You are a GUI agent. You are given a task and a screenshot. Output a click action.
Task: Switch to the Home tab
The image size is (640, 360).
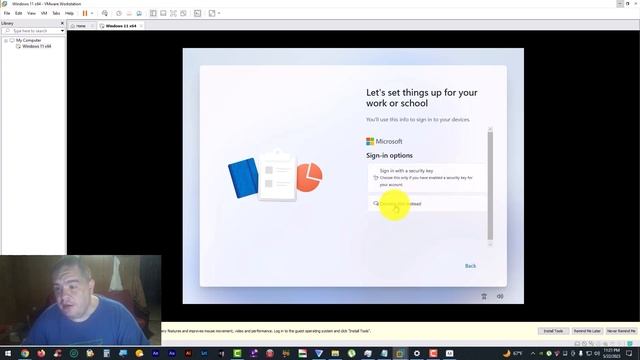81,26
